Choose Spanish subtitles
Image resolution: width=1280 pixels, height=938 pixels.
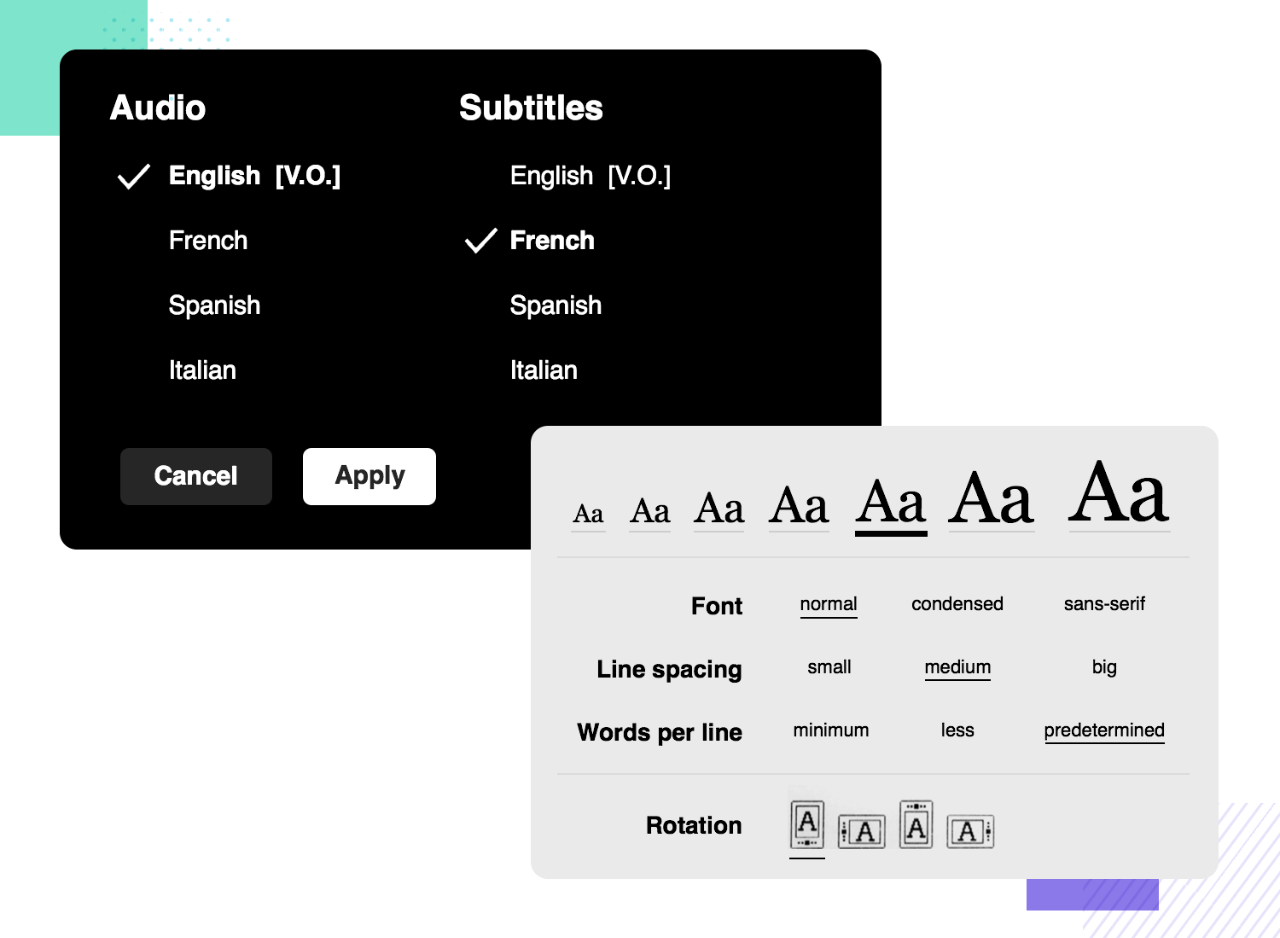[x=556, y=305]
